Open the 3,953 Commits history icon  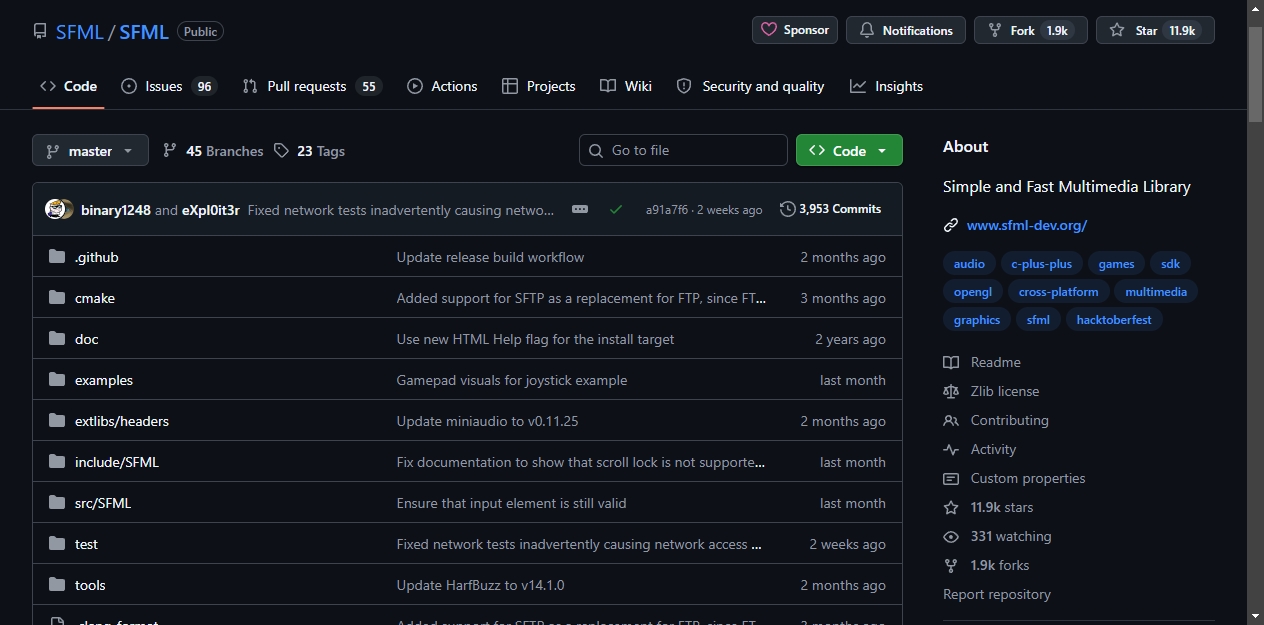pos(788,209)
